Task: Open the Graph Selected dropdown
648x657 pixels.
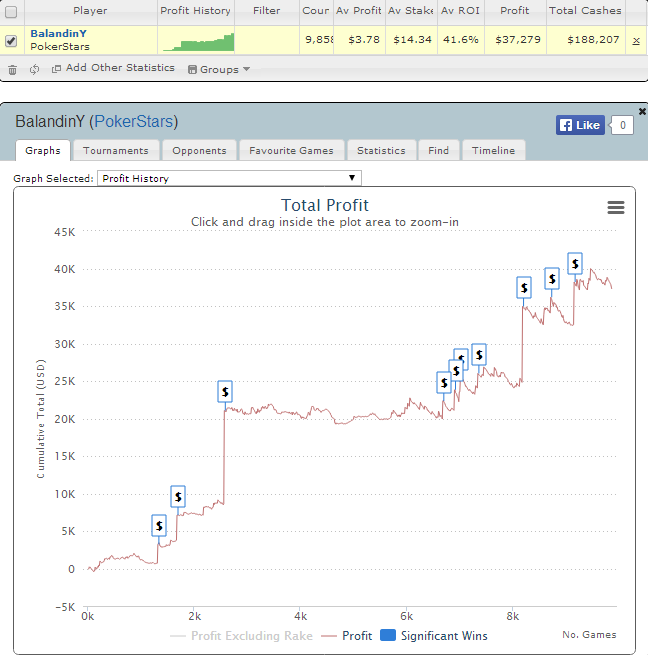Action: [229, 178]
